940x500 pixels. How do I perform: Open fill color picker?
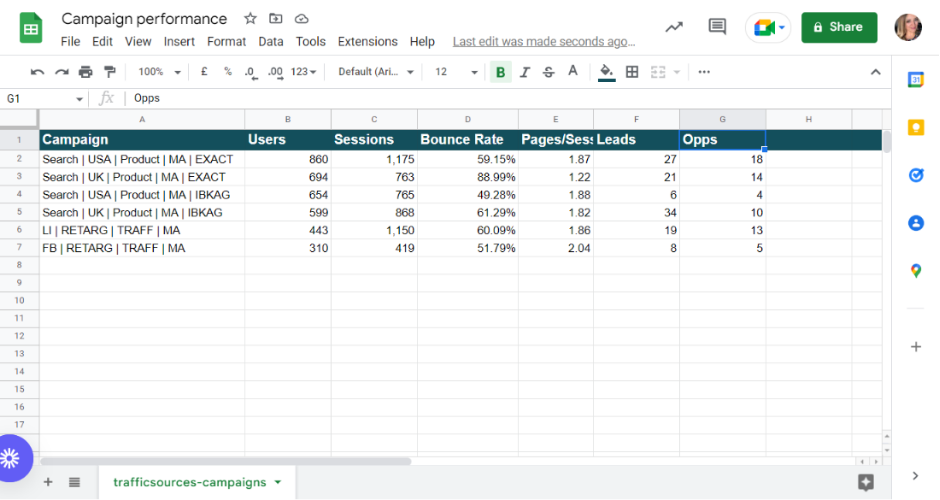point(607,73)
